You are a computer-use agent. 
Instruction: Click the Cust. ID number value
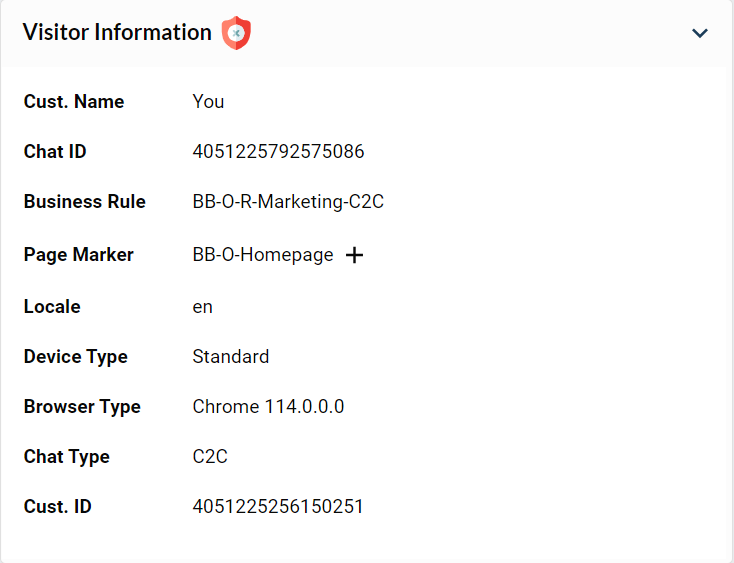point(278,507)
